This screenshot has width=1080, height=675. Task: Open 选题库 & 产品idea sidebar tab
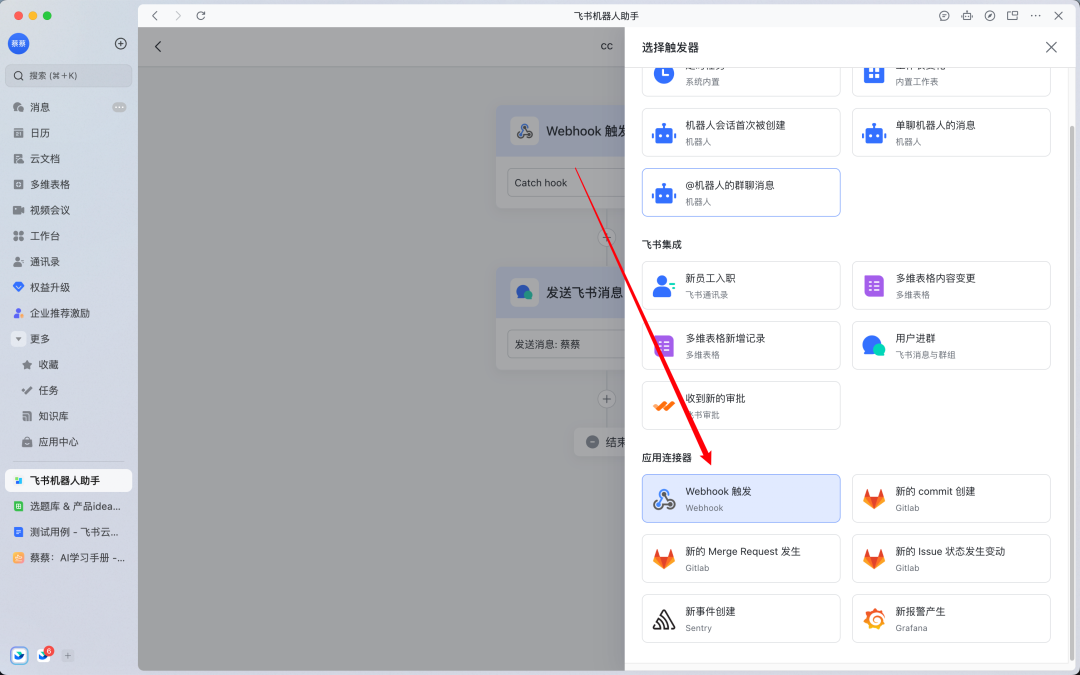(x=68, y=506)
